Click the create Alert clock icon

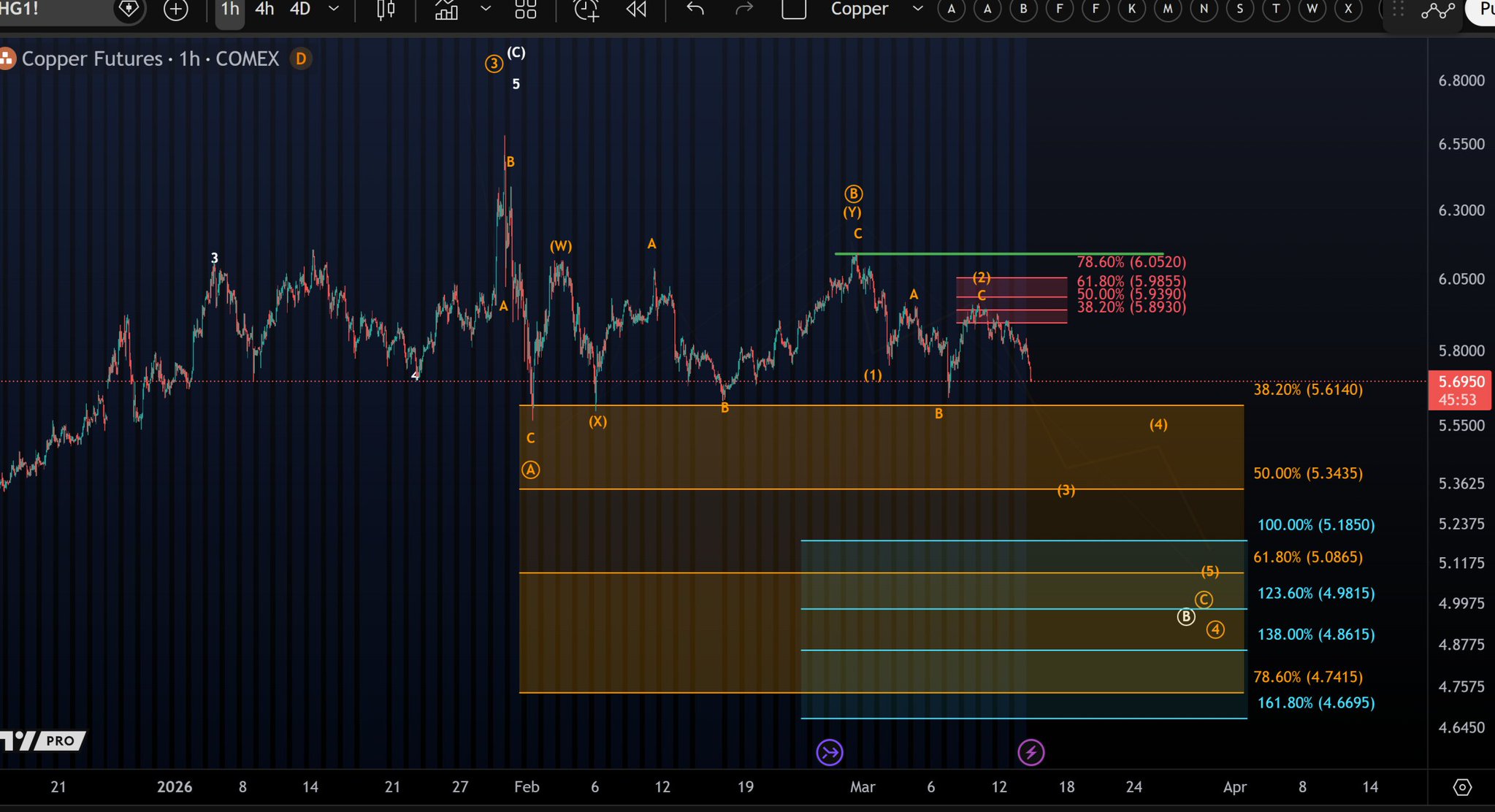[x=586, y=9]
